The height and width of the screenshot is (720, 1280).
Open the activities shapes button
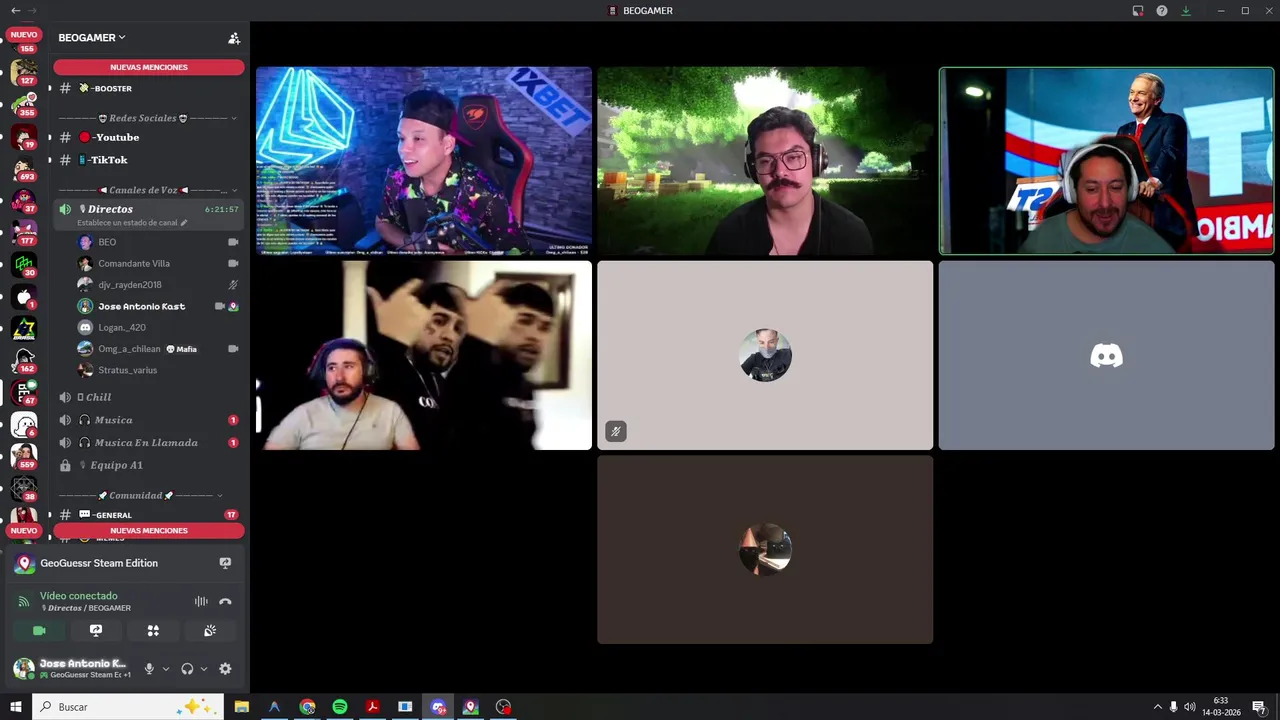coord(153,631)
